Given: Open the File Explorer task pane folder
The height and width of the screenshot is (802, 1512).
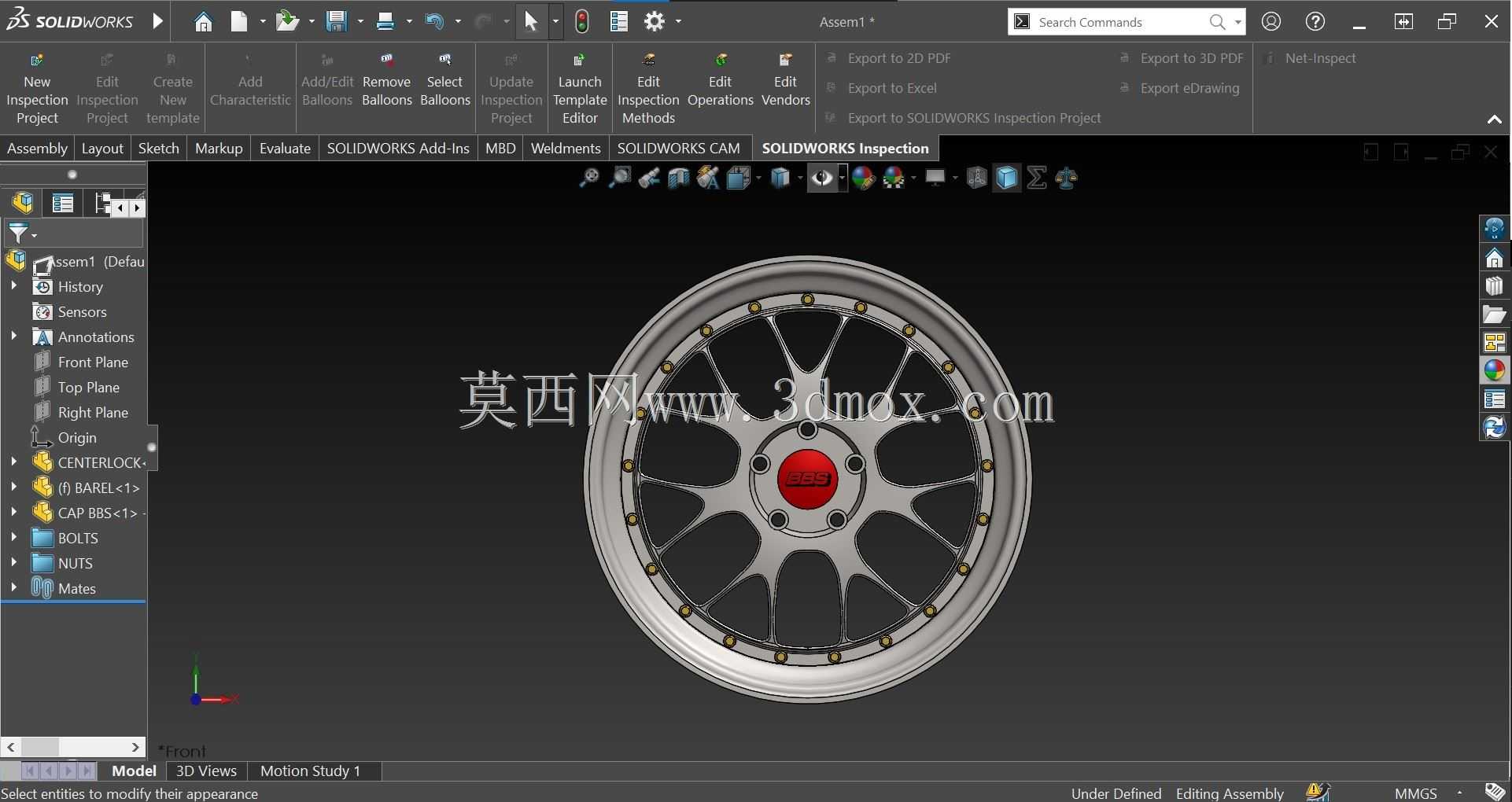Looking at the screenshot, I should [x=1494, y=315].
